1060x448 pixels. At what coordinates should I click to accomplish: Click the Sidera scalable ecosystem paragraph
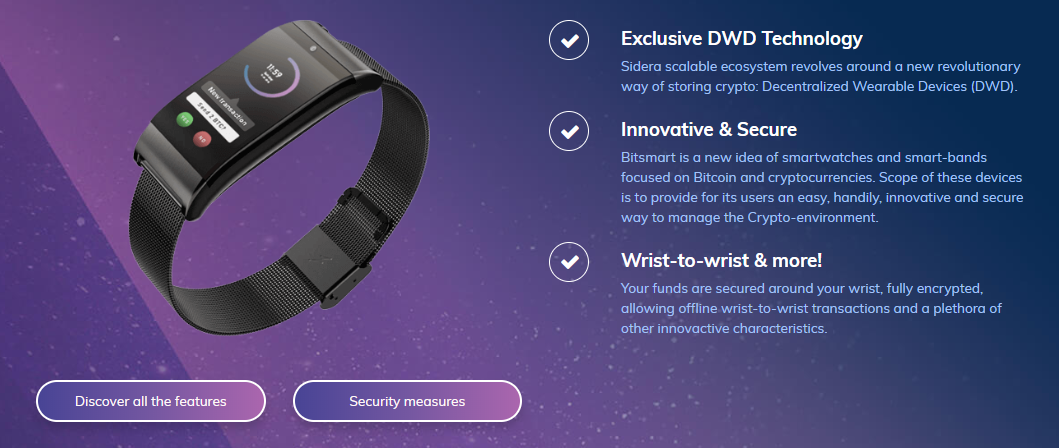pos(820,76)
